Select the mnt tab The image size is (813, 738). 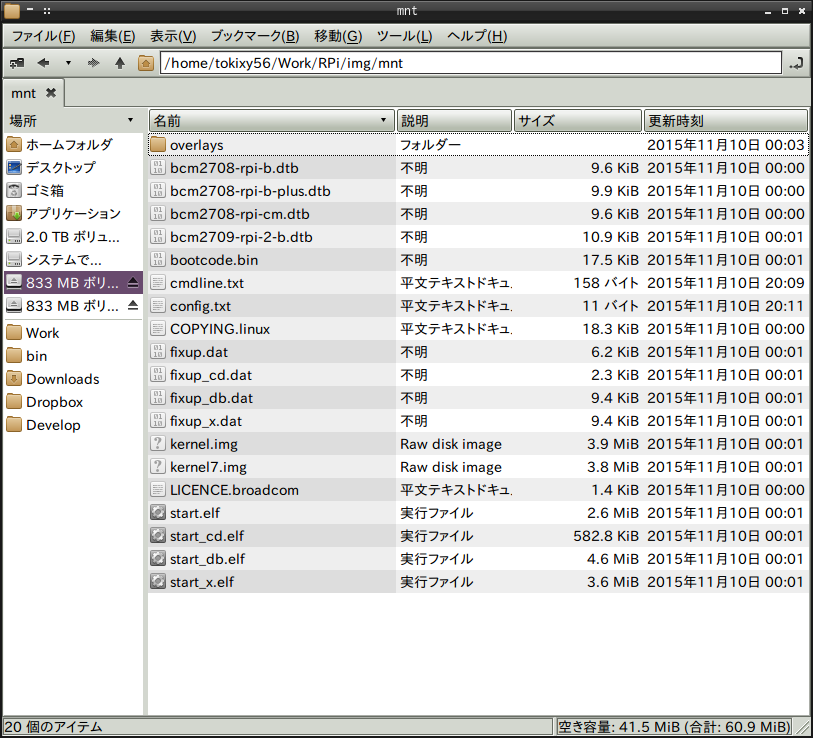[34, 93]
